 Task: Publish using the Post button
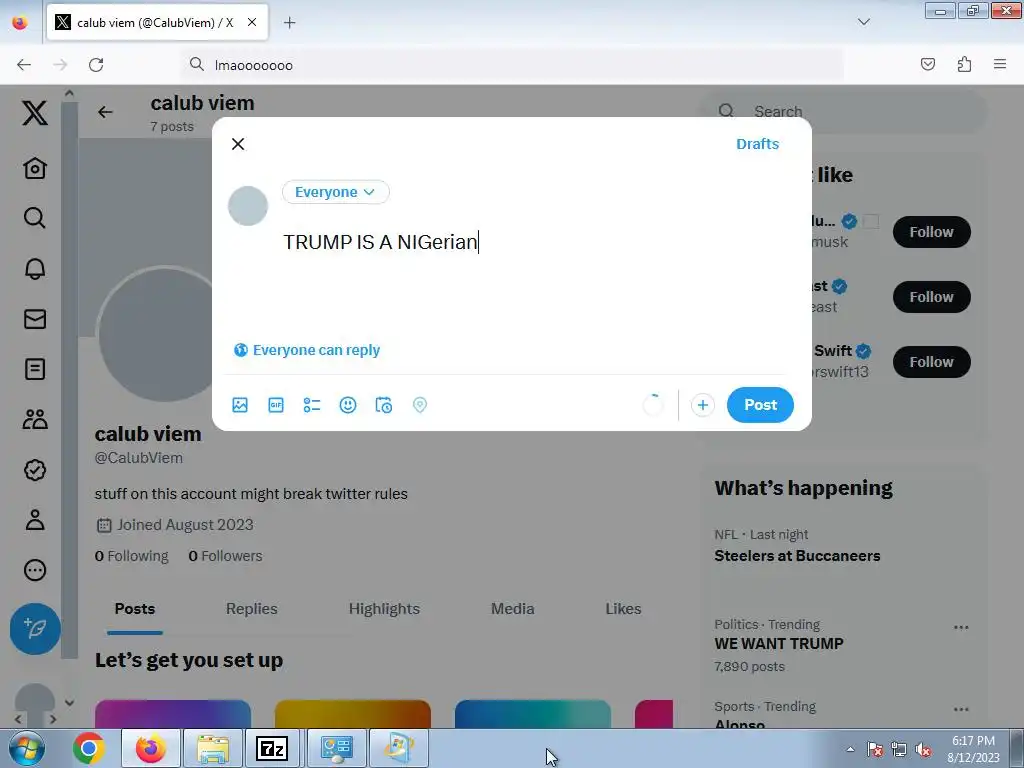760,405
